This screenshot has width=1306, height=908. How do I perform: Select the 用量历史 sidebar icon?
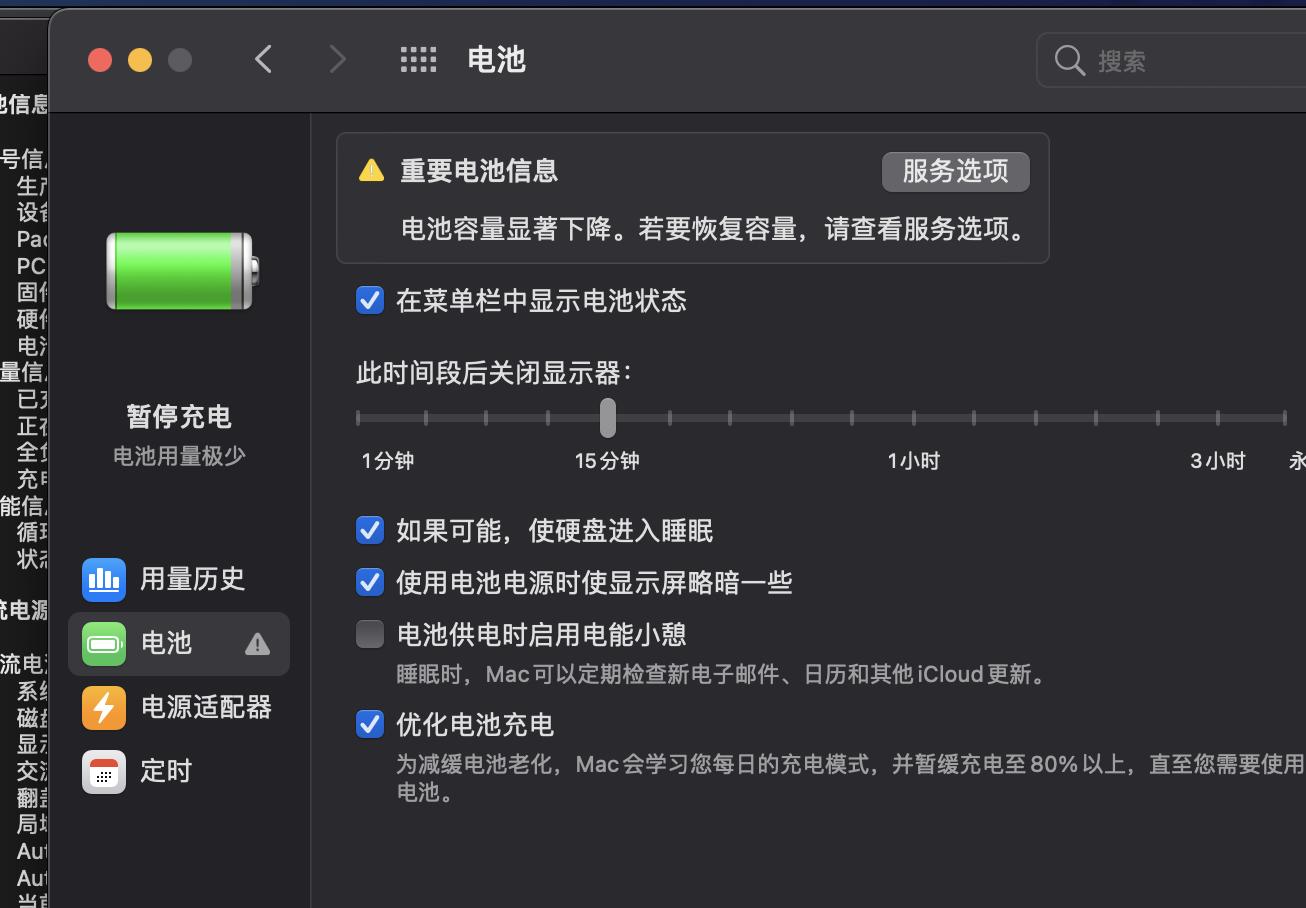(x=104, y=579)
